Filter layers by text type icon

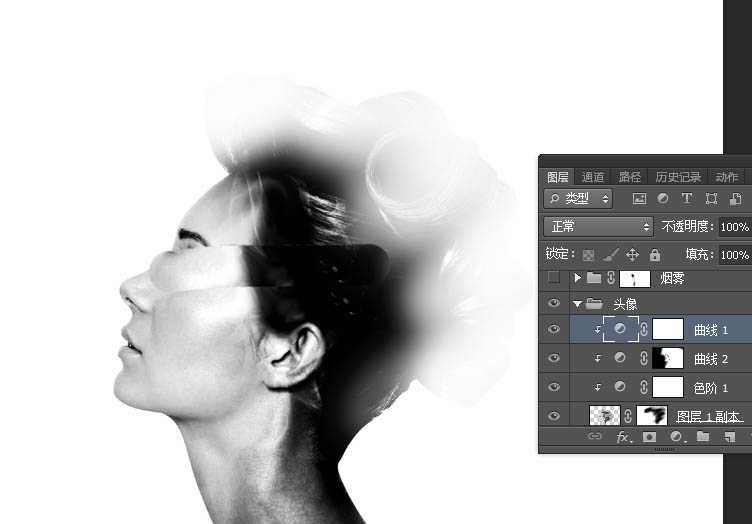(x=687, y=199)
